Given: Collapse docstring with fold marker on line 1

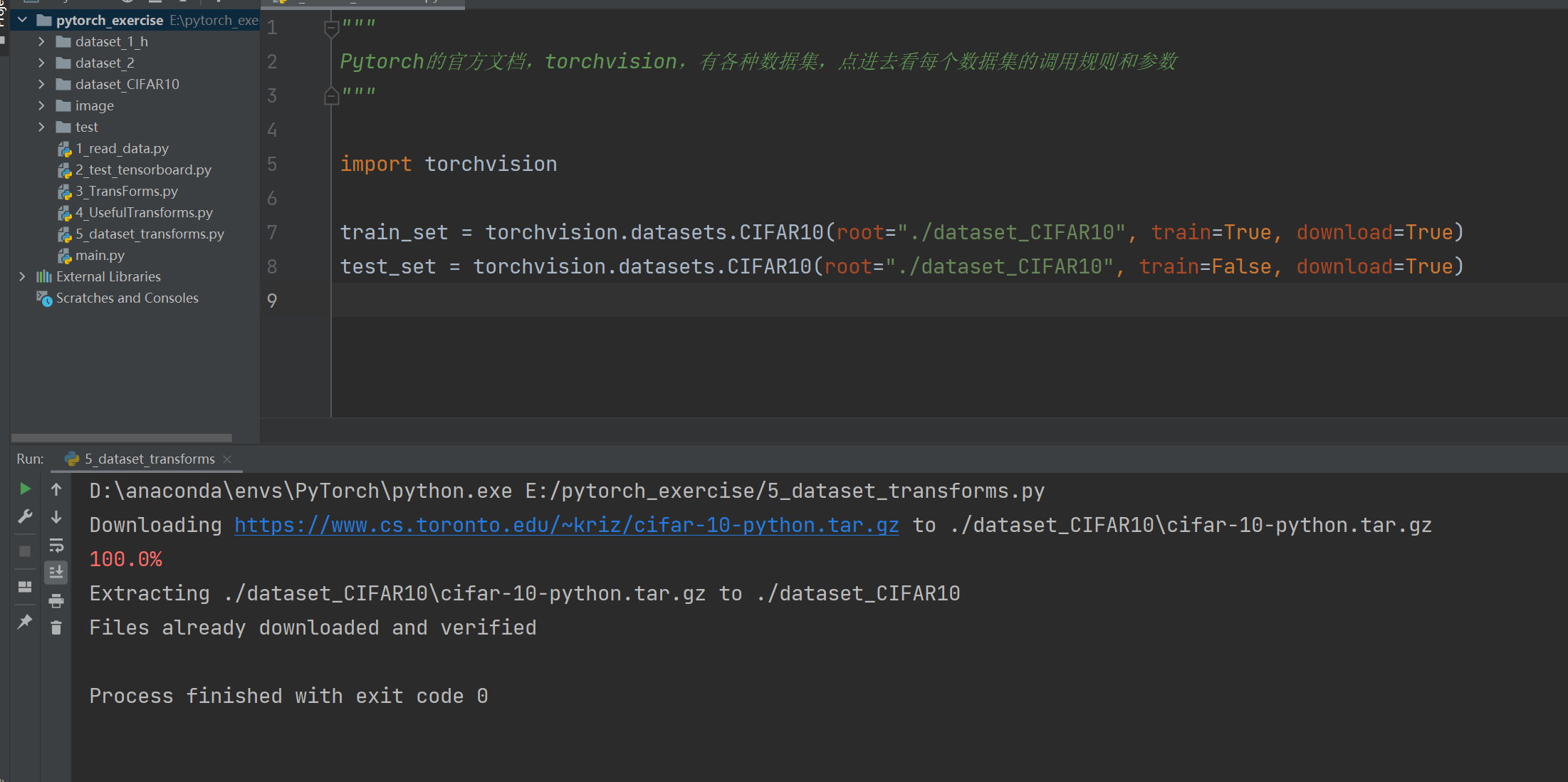Looking at the screenshot, I should (x=331, y=28).
